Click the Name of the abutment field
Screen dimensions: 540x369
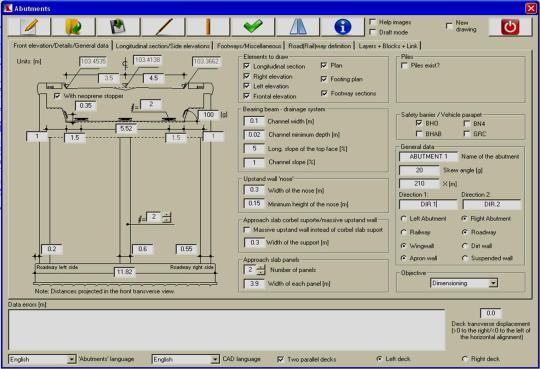point(428,156)
